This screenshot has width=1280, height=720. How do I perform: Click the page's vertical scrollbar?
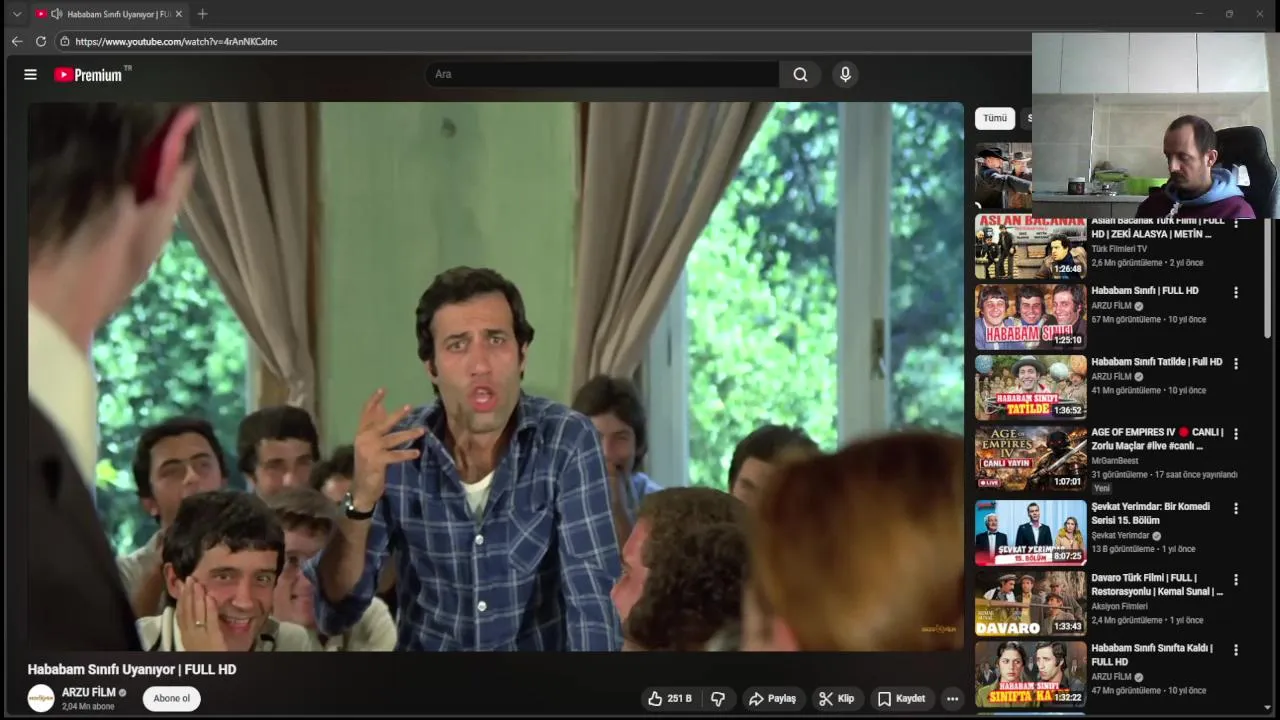1268,280
